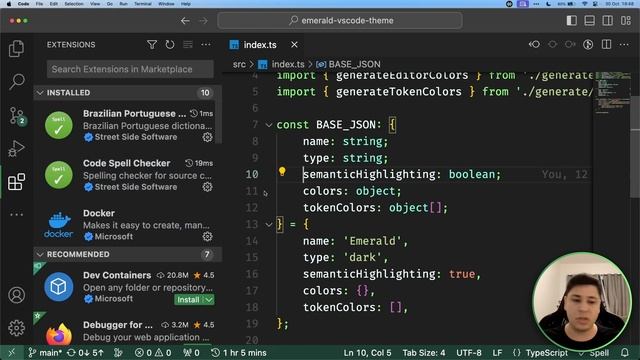Clear extensions search results icon
This screenshot has width=640, height=360.
[188, 44]
